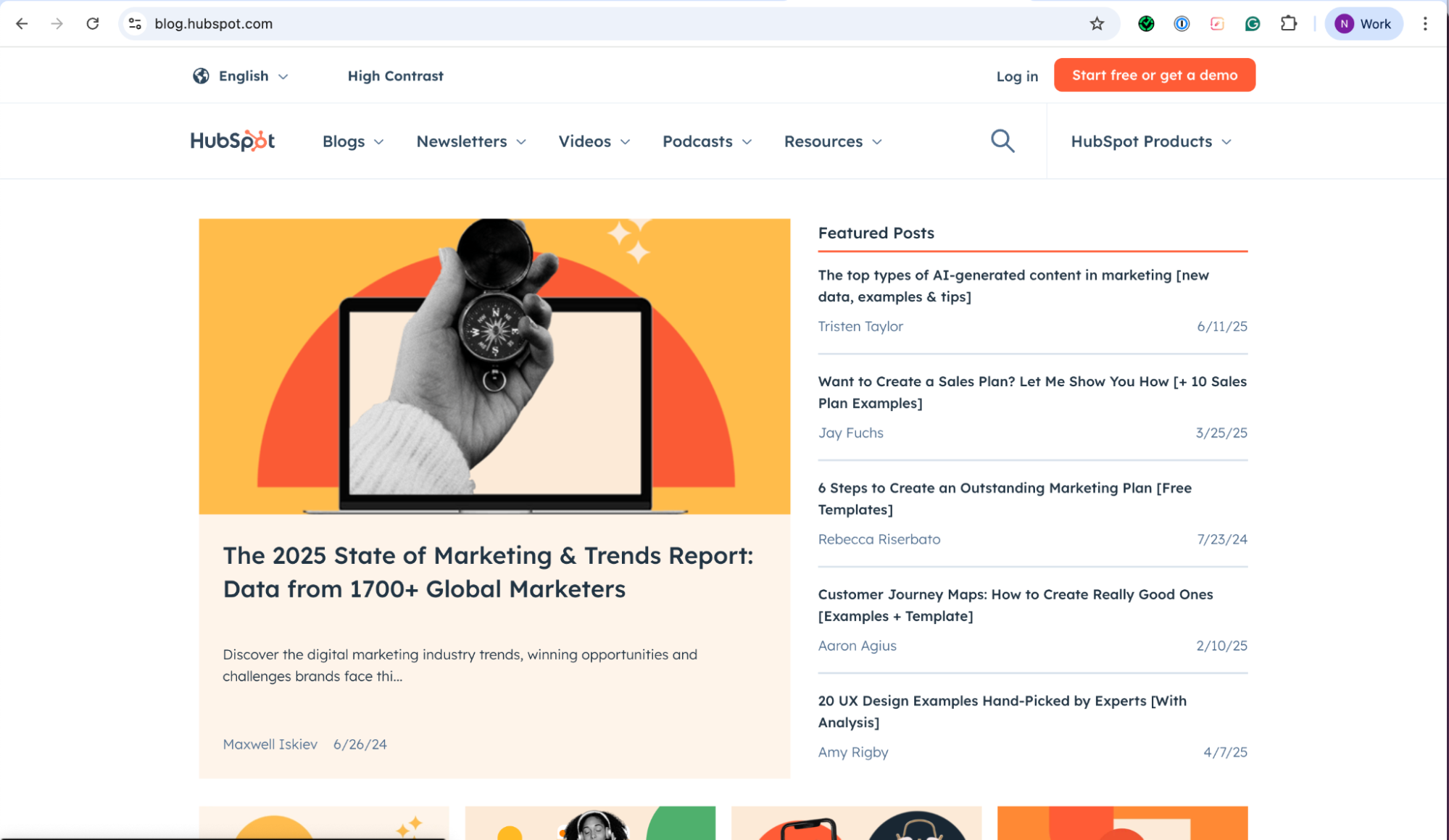Image resolution: width=1449 pixels, height=840 pixels.
Task: Click the HubSpot logo
Action: click(x=233, y=141)
